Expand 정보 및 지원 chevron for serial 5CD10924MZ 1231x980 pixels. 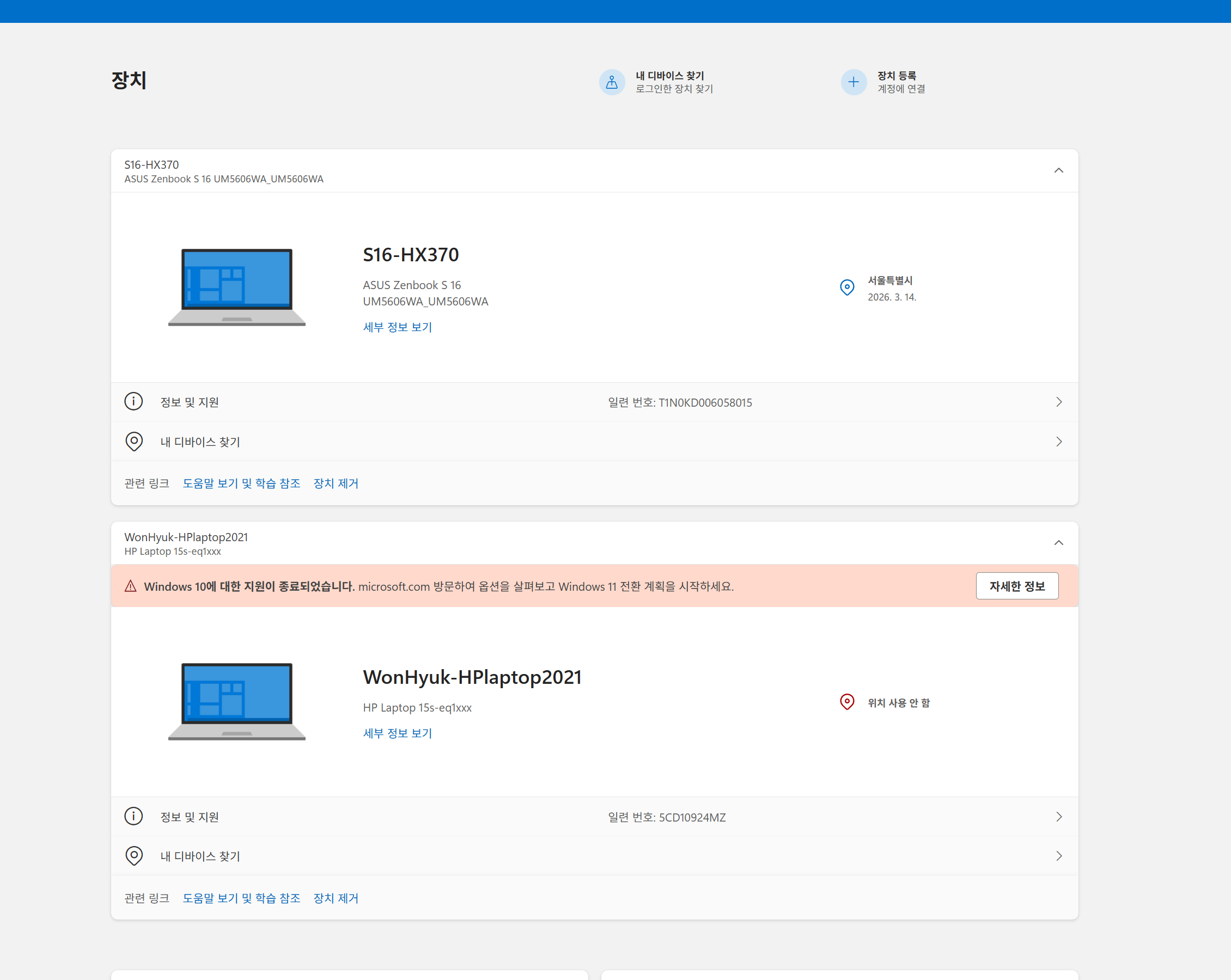point(1059,817)
